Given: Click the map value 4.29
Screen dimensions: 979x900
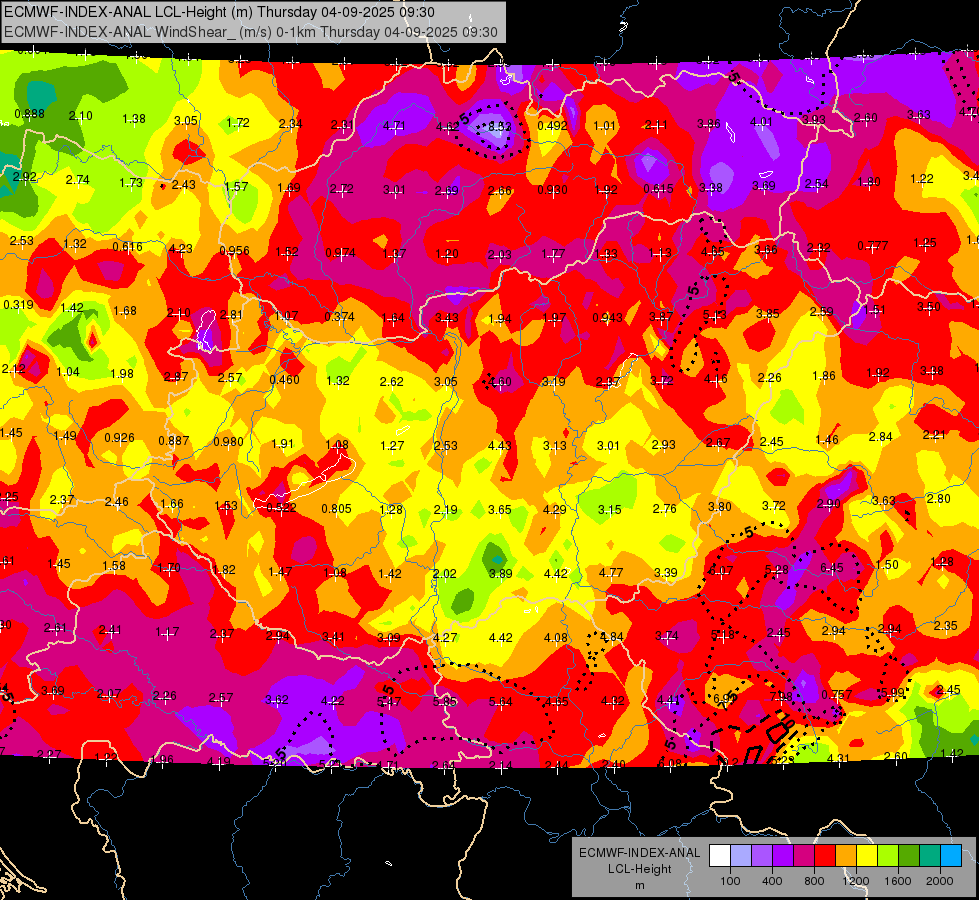Looking at the screenshot, I should [554, 510].
